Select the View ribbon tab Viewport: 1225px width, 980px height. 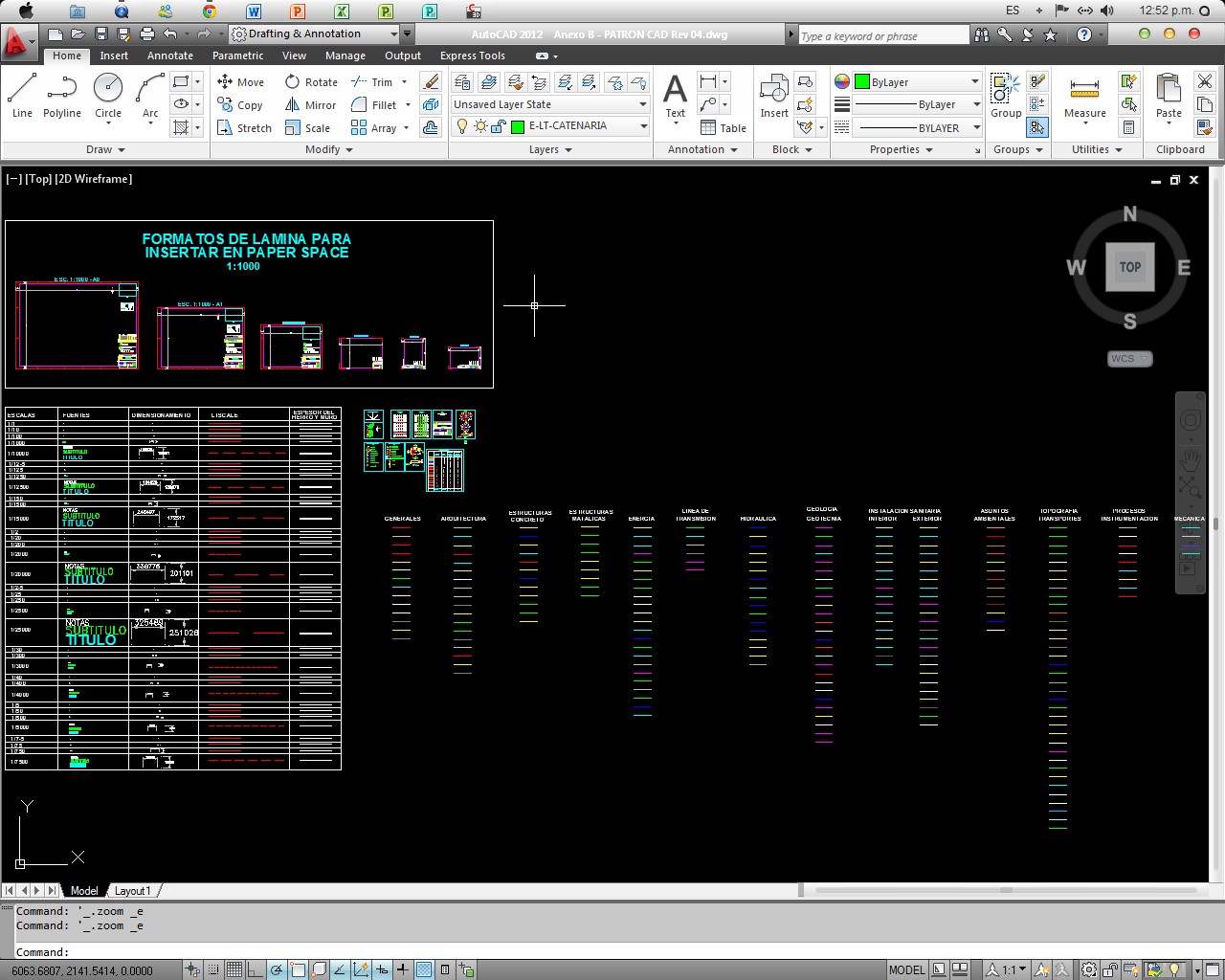(x=295, y=56)
